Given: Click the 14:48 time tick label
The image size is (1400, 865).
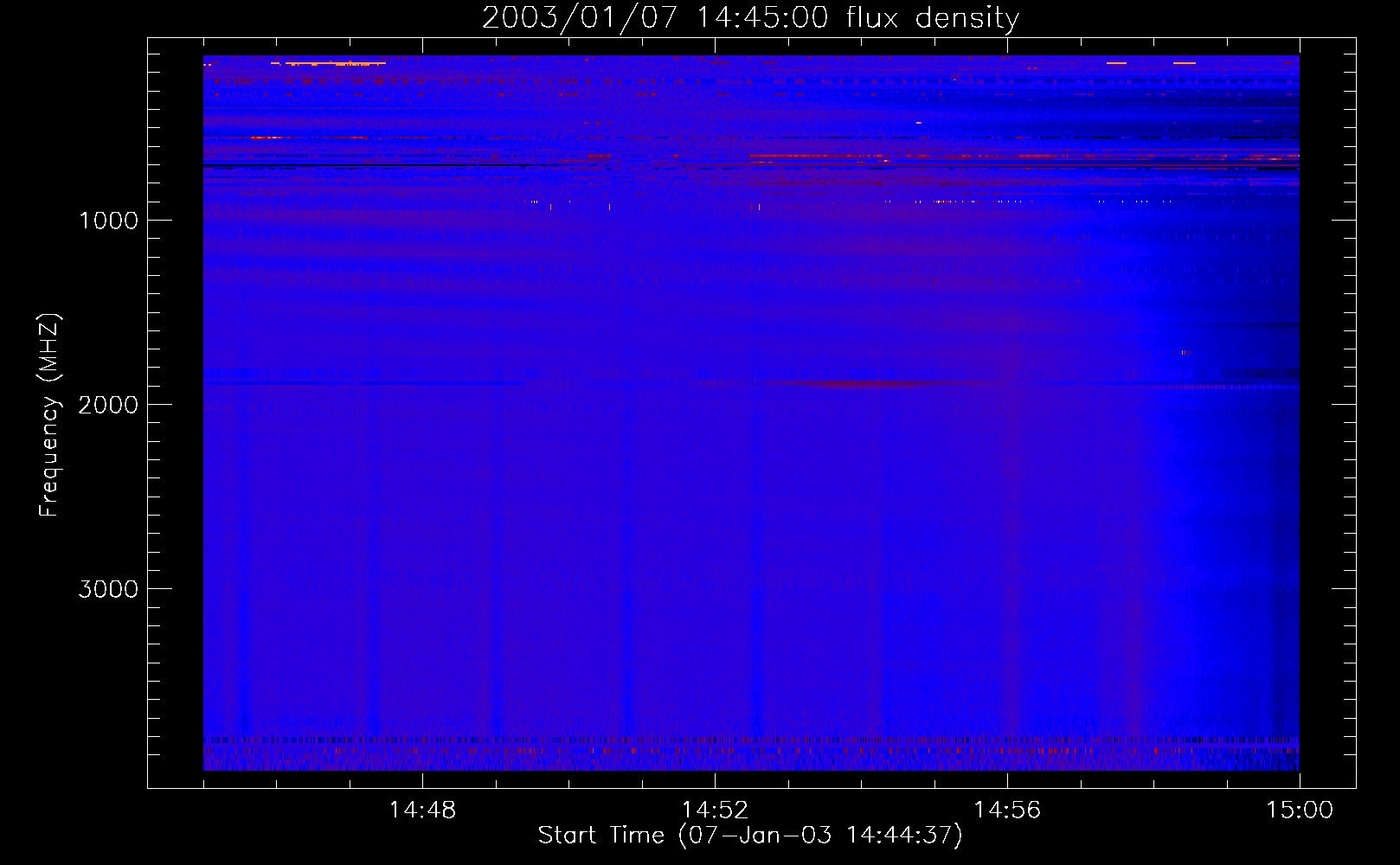Looking at the screenshot, I should point(422,811).
